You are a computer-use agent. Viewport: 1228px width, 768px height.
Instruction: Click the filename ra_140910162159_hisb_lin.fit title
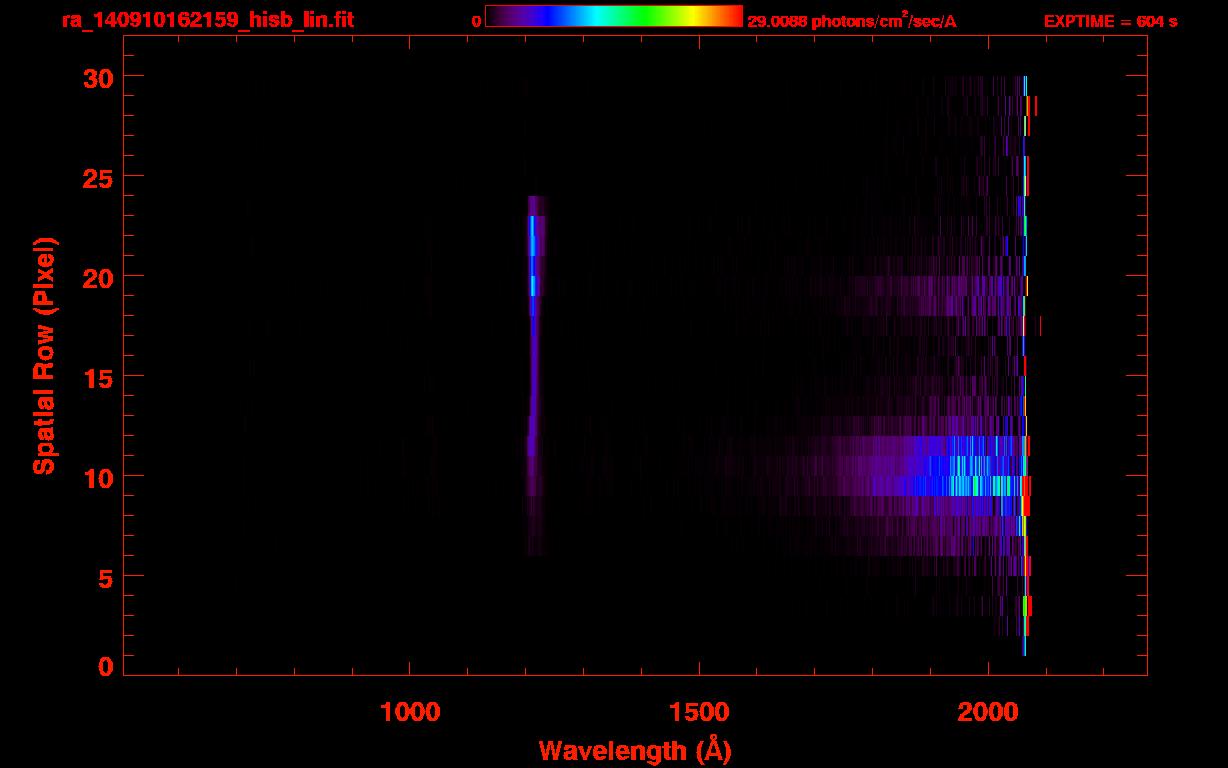point(206,20)
